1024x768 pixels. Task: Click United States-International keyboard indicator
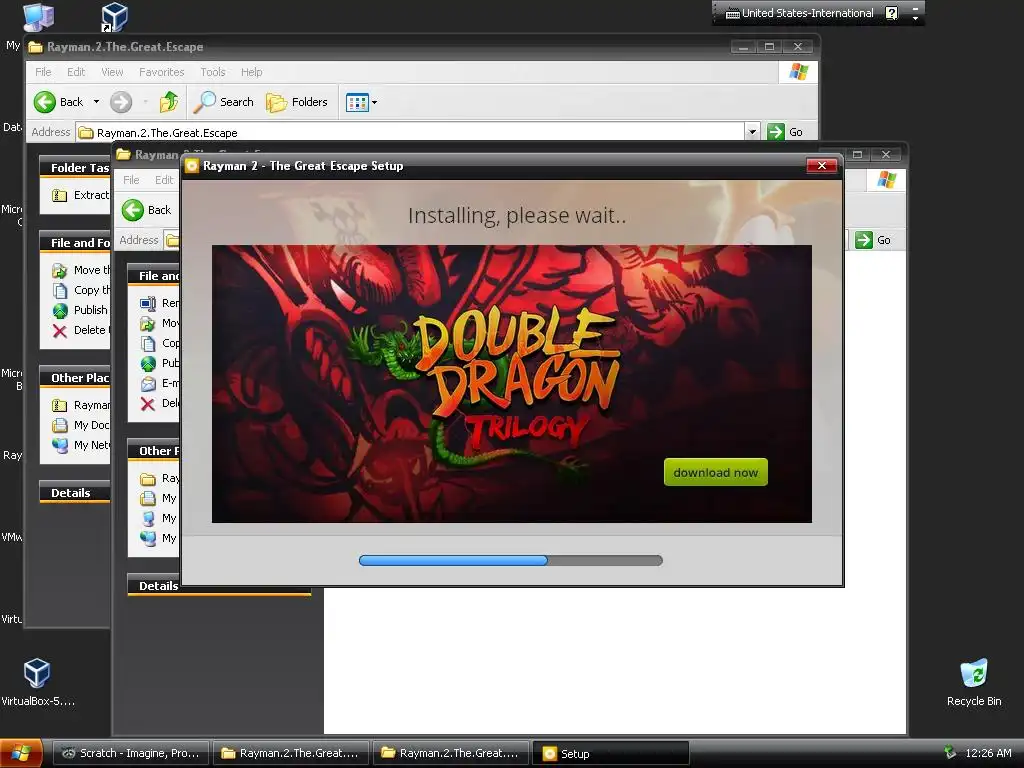pos(799,13)
